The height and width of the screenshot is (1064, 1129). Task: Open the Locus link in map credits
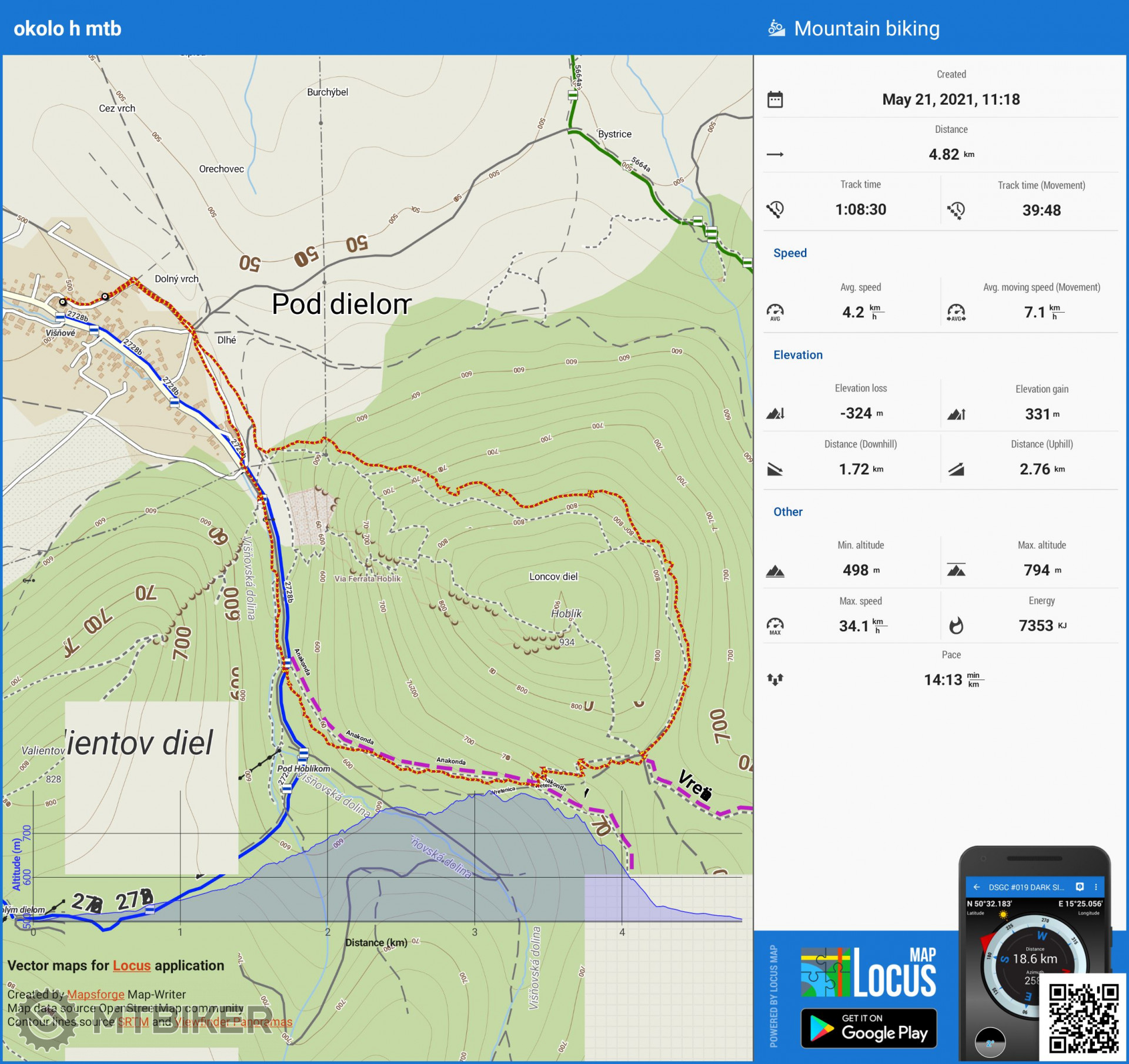pos(132,965)
